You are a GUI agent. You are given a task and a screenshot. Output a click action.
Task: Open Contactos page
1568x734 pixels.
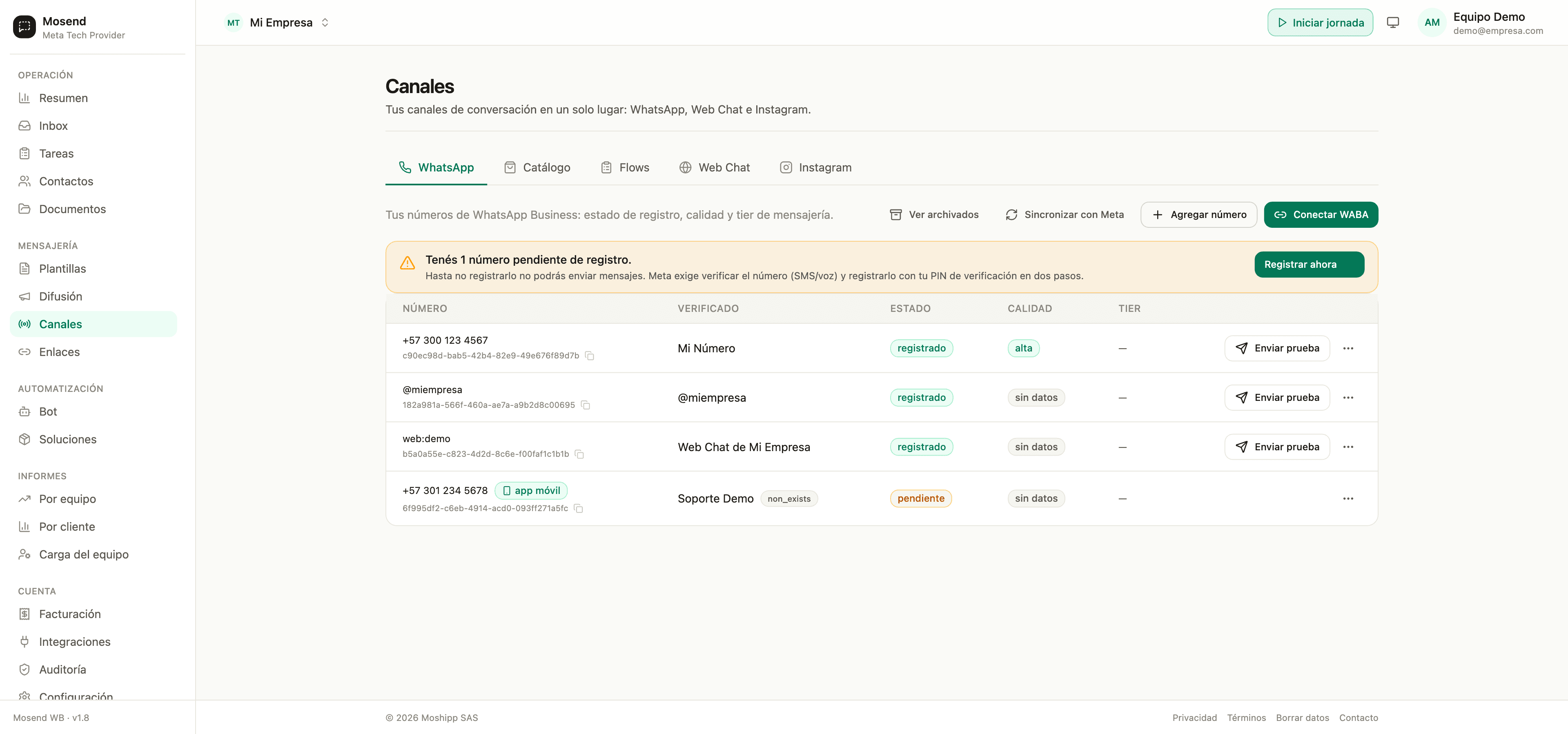point(93,181)
